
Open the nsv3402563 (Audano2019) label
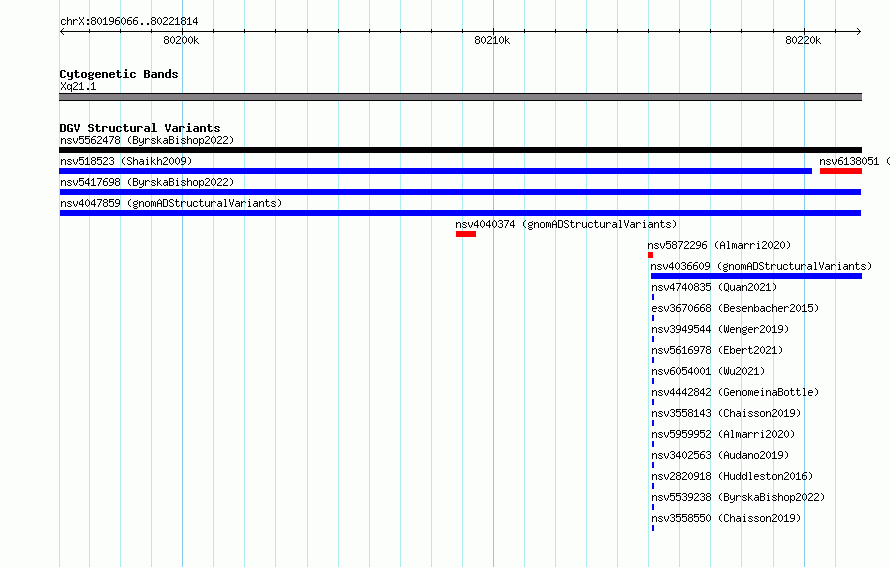[x=720, y=455]
